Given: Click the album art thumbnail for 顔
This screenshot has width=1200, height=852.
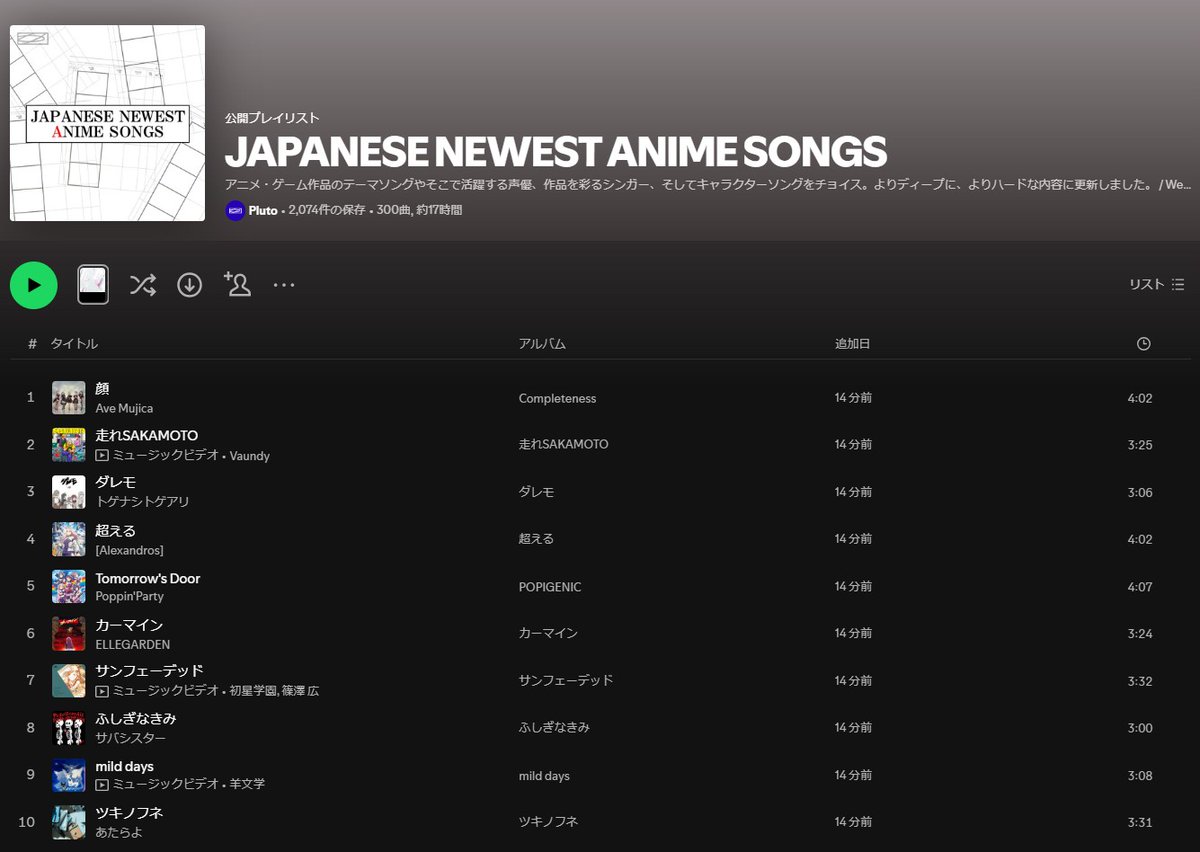Looking at the screenshot, I should (x=69, y=398).
